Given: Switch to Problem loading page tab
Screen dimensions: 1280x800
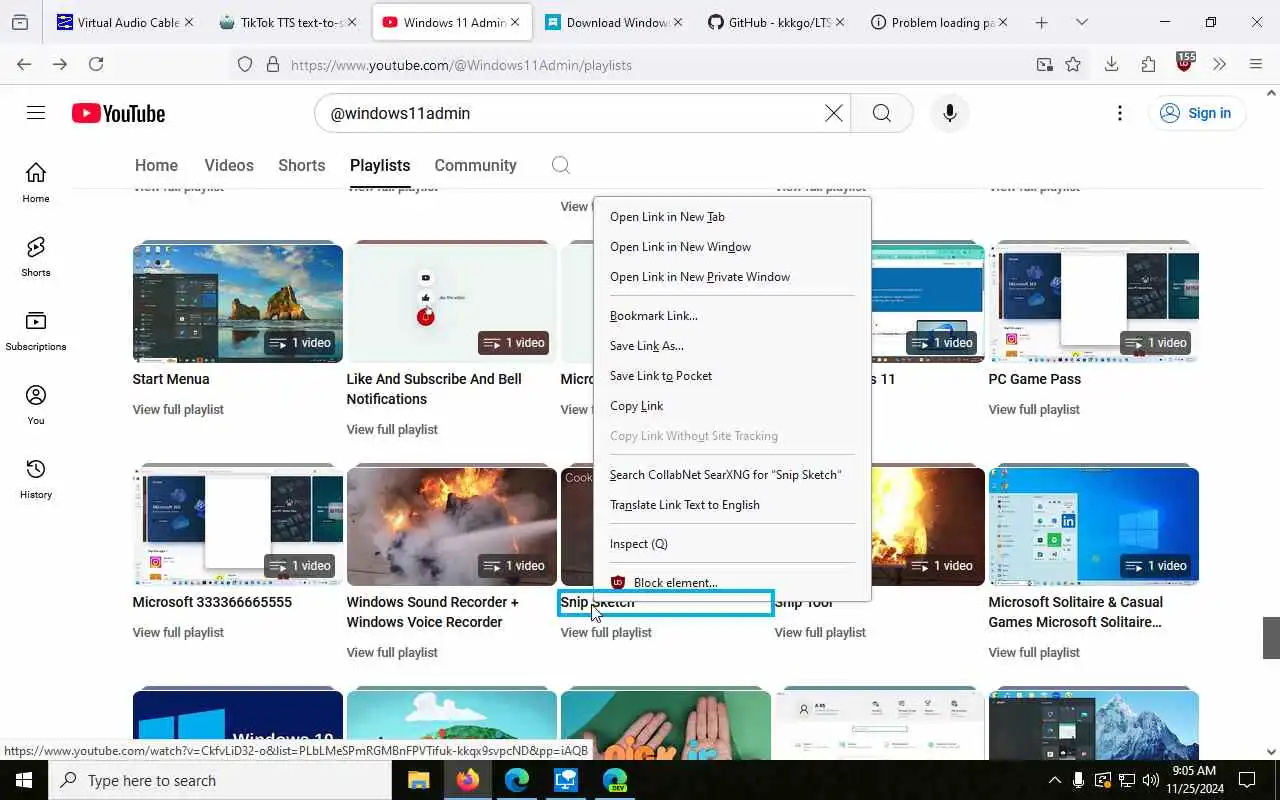Looking at the screenshot, I should [x=940, y=22].
